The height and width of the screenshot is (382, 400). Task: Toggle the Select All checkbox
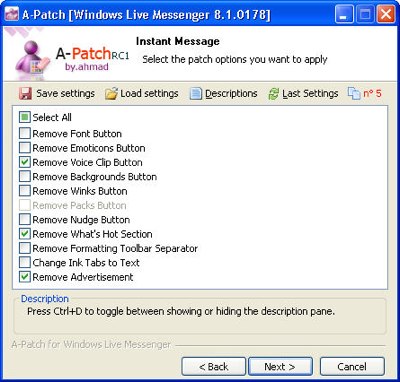[x=25, y=117]
